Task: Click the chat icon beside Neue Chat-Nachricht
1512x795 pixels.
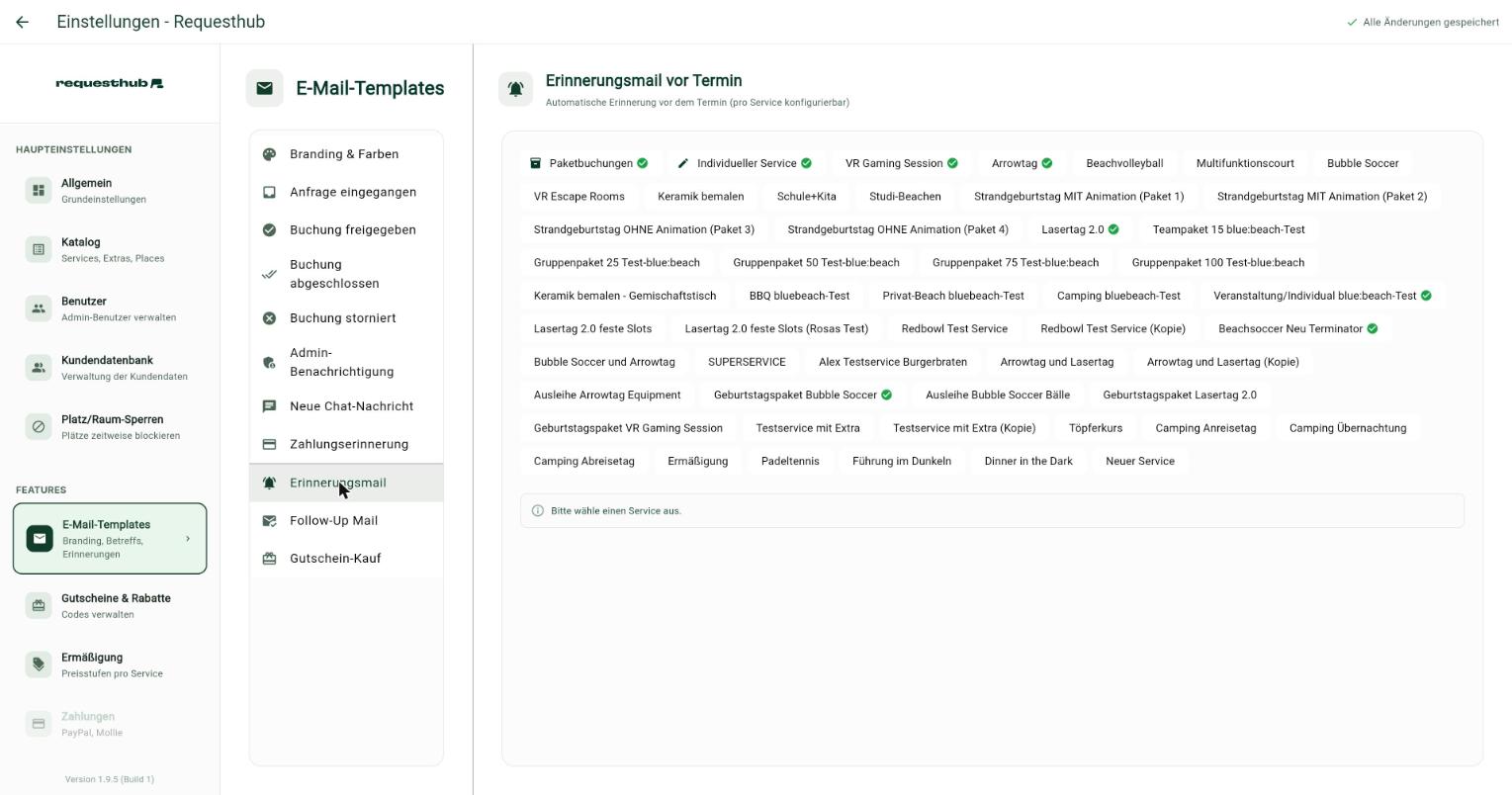Action: point(269,406)
